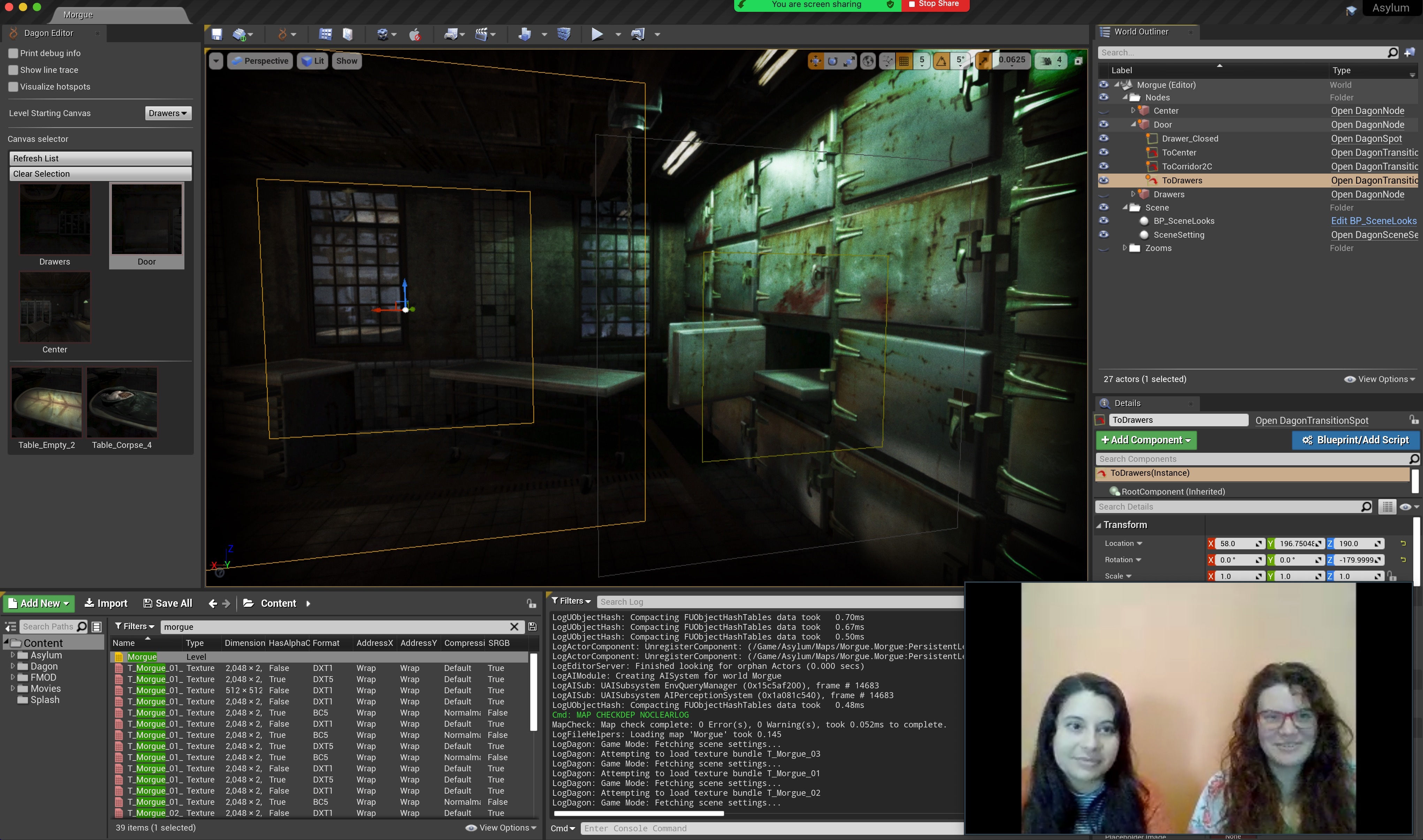Open the Output Log Filters dropdown
Image resolution: width=1423 pixels, height=840 pixels.
571,601
